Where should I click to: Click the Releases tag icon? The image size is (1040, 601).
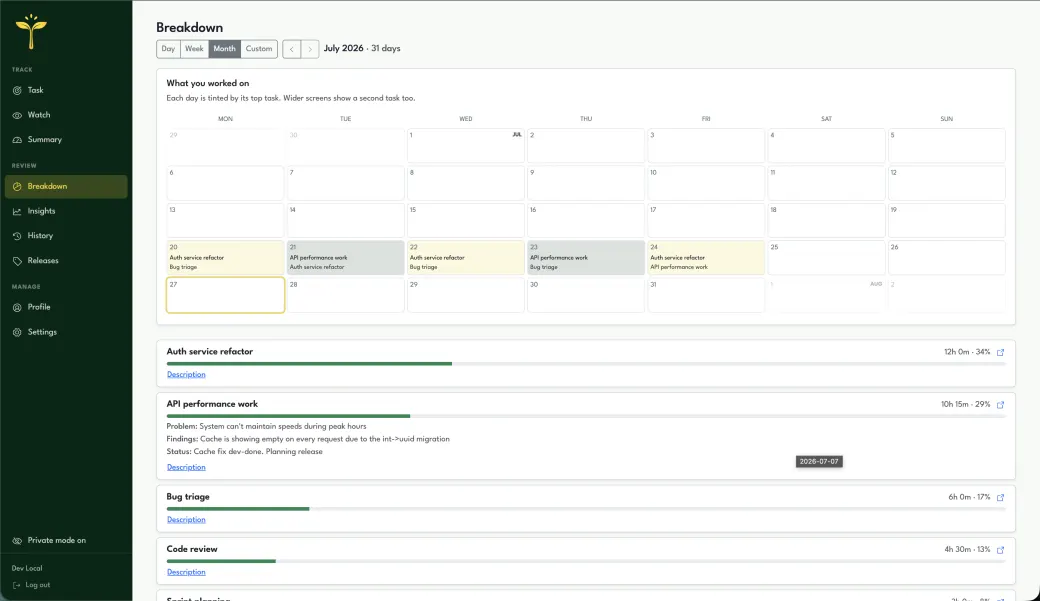click(x=17, y=261)
